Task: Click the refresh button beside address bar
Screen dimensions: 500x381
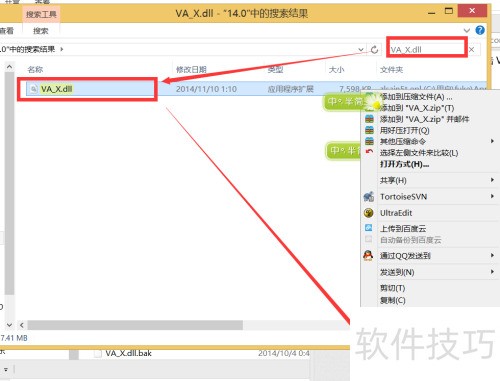Action: click(x=374, y=50)
